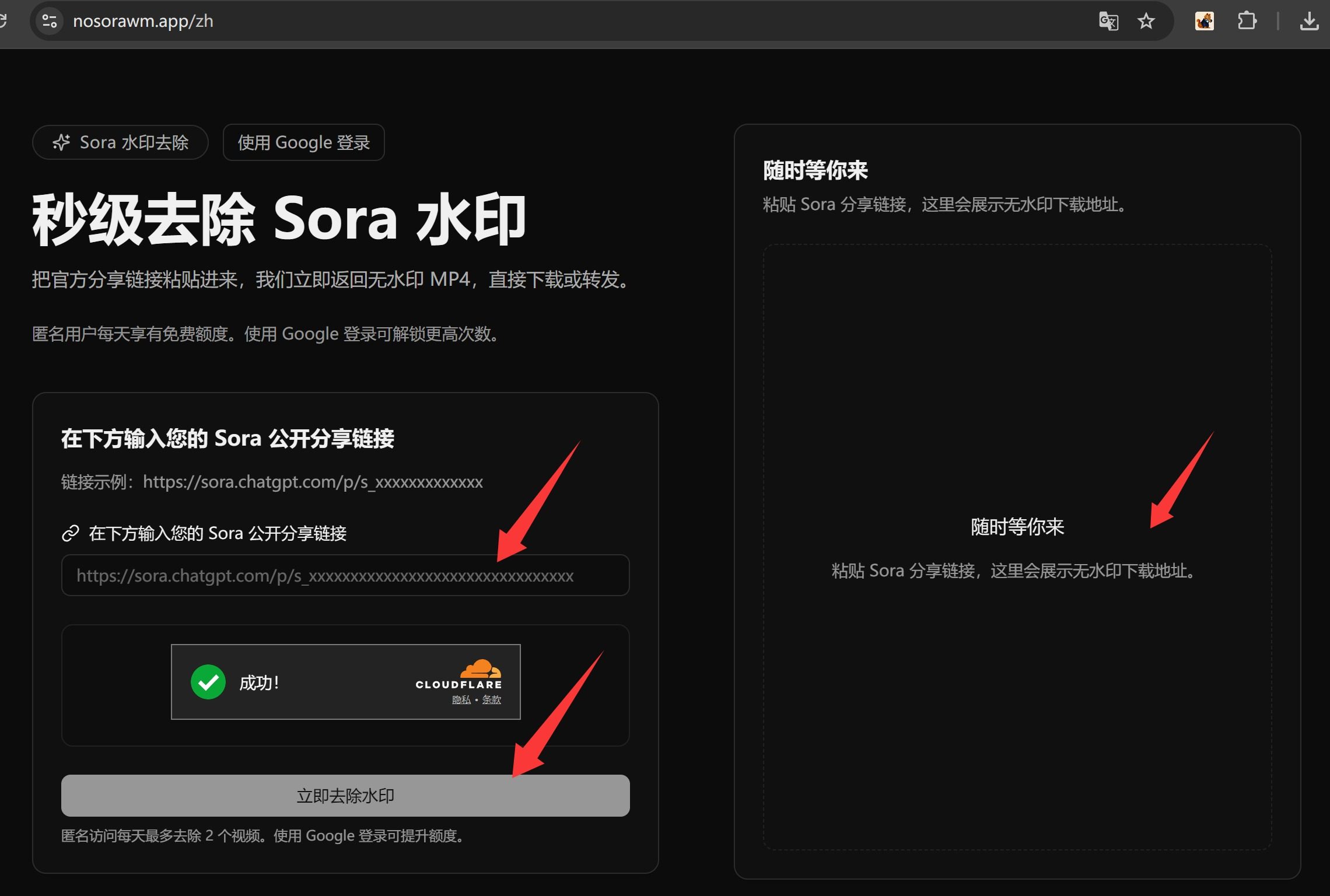Click the site information icon in address bar
The width and height of the screenshot is (1330, 896).
tap(50, 22)
